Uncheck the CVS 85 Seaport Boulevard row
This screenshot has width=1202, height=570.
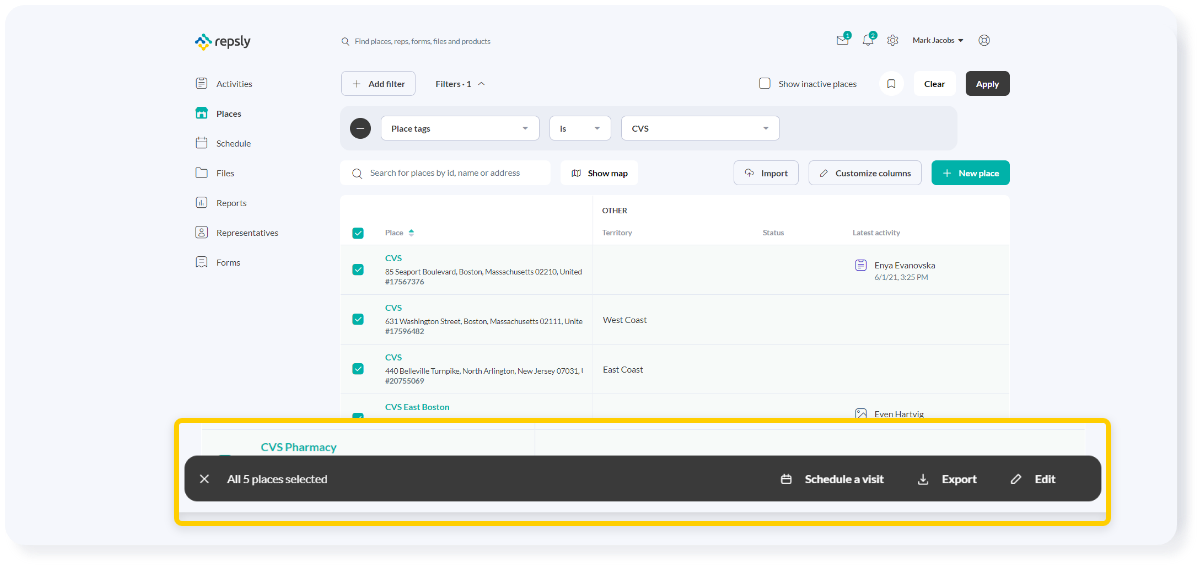tap(358, 270)
